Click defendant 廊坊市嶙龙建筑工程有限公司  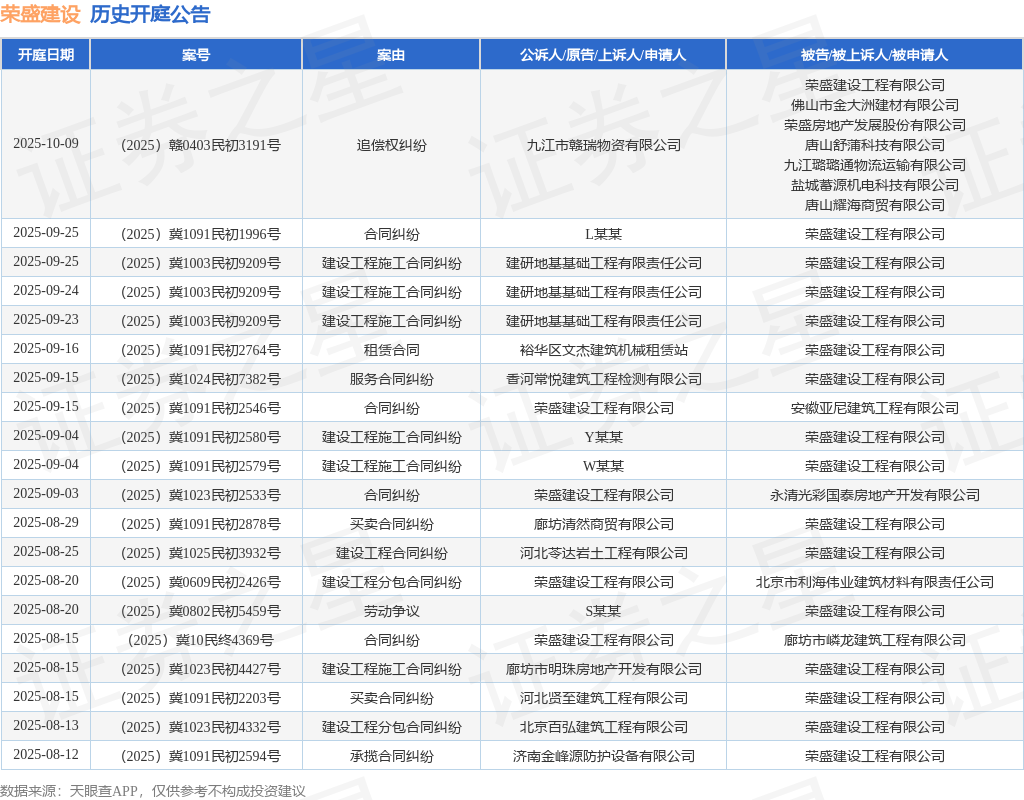click(x=874, y=640)
